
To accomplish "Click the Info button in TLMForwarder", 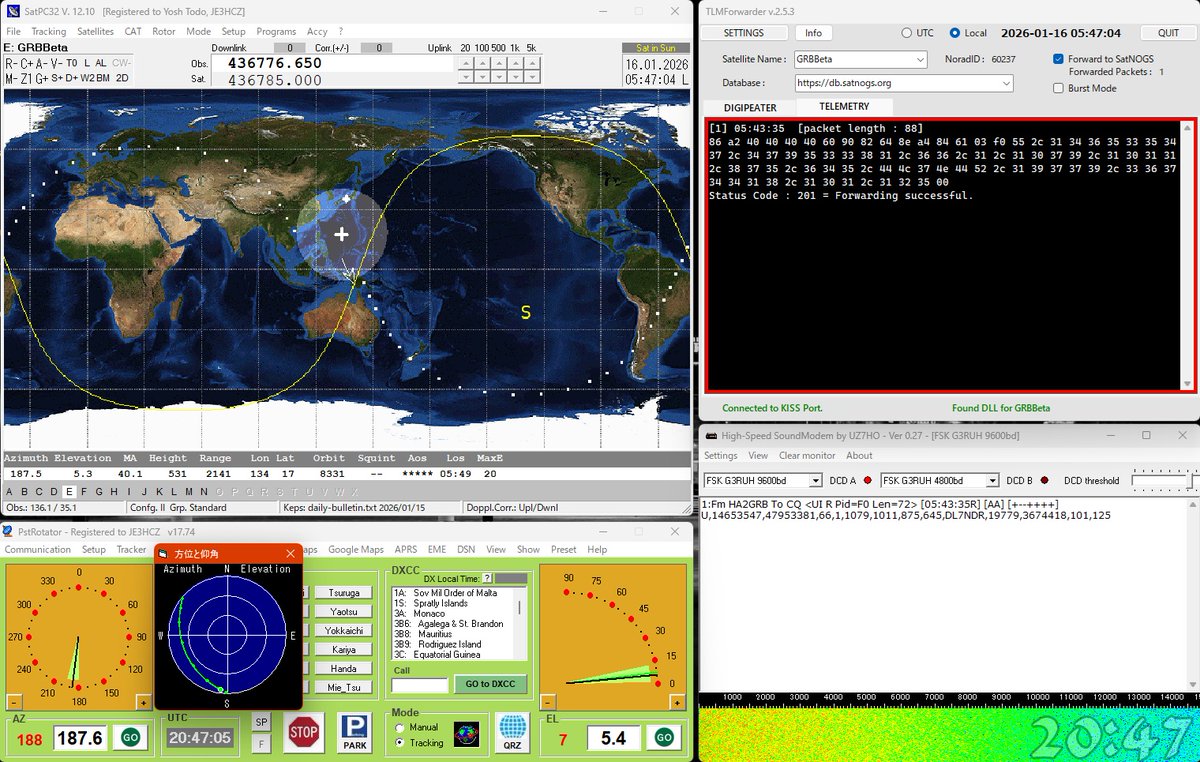I will point(814,33).
